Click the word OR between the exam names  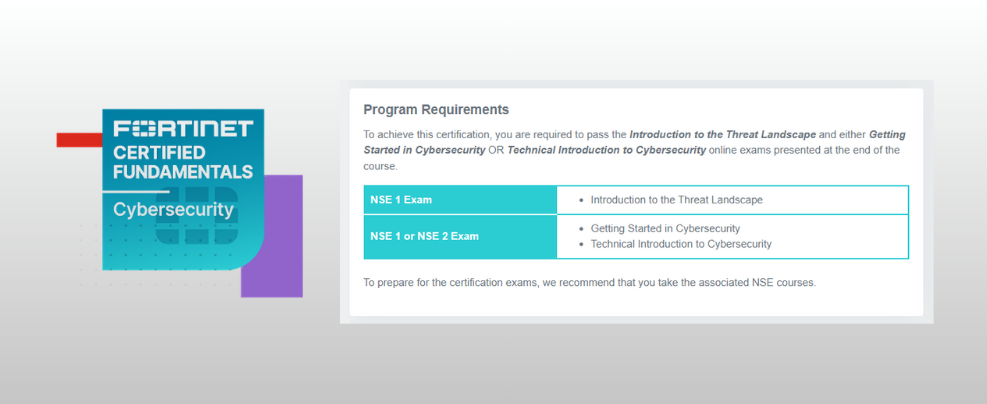pos(496,150)
